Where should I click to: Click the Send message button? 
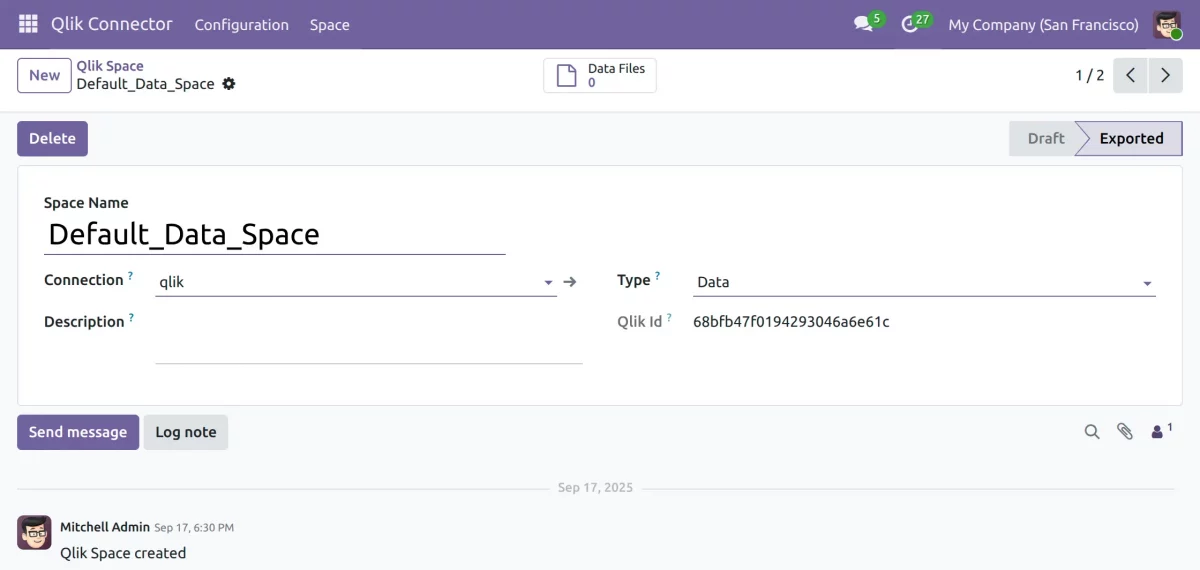tap(78, 432)
